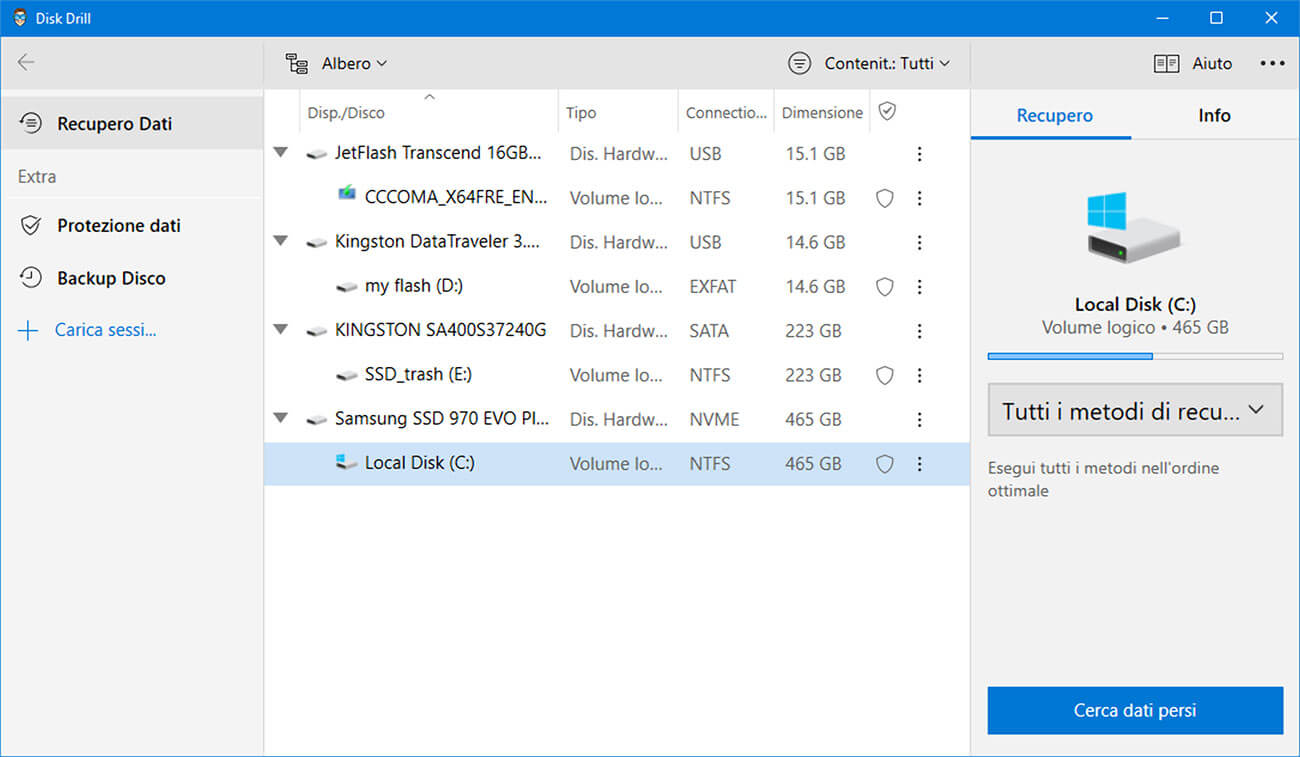This screenshot has width=1300, height=757.
Task: Select Recupero Dati in the sidebar
Action: tap(131, 123)
